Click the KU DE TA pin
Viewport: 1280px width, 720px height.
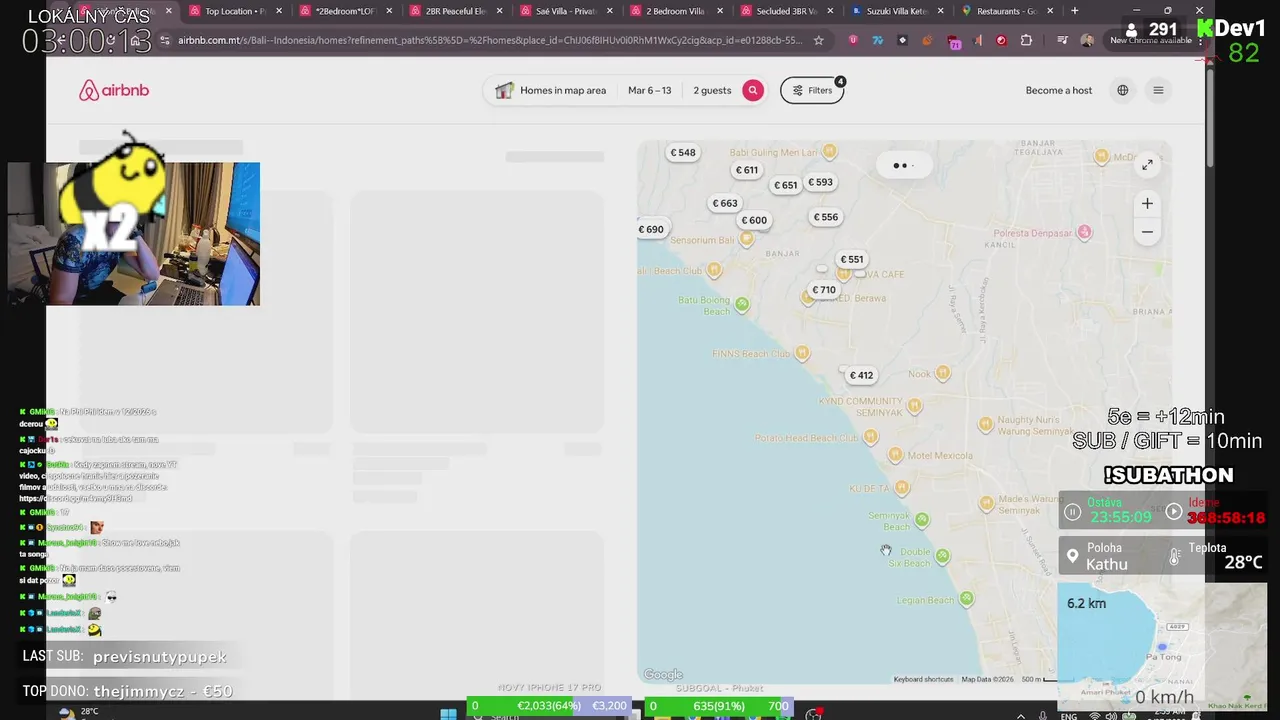pyautogui.click(x=901, y=487)
